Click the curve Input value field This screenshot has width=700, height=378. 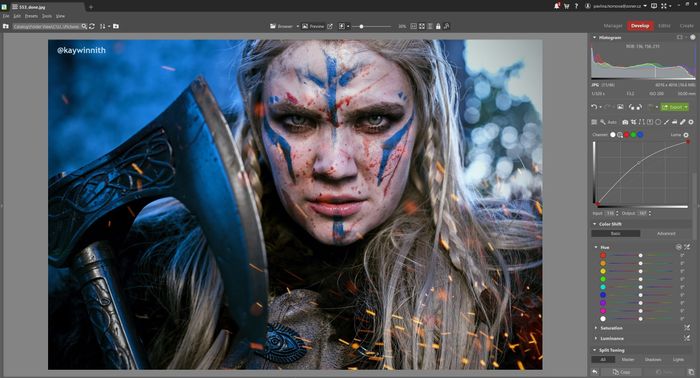point(610,213)
